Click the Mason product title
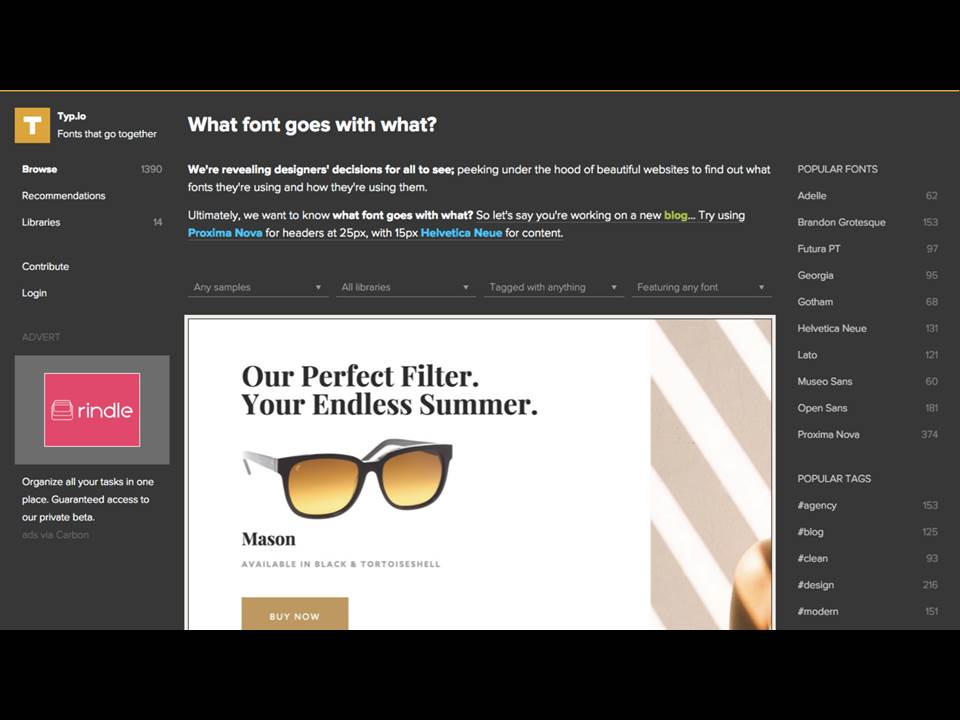 268,539
